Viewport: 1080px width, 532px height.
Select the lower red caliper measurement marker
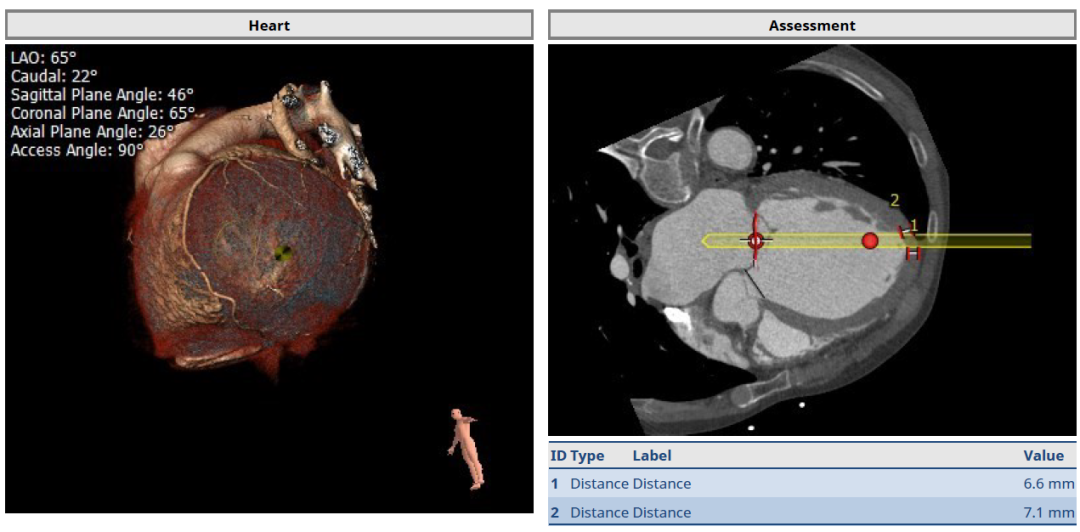point(912,255)
